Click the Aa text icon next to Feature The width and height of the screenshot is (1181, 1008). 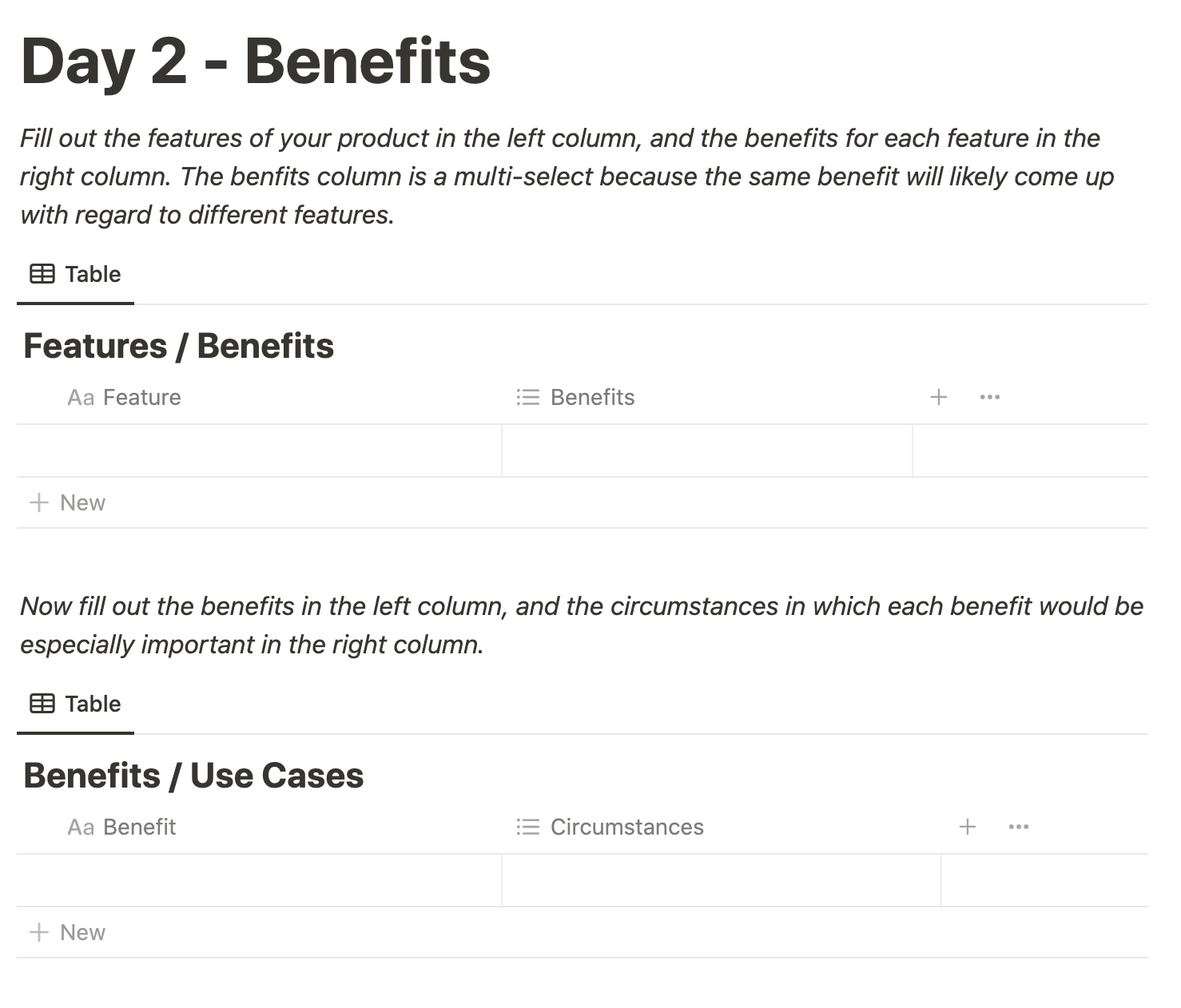(81, 398)
